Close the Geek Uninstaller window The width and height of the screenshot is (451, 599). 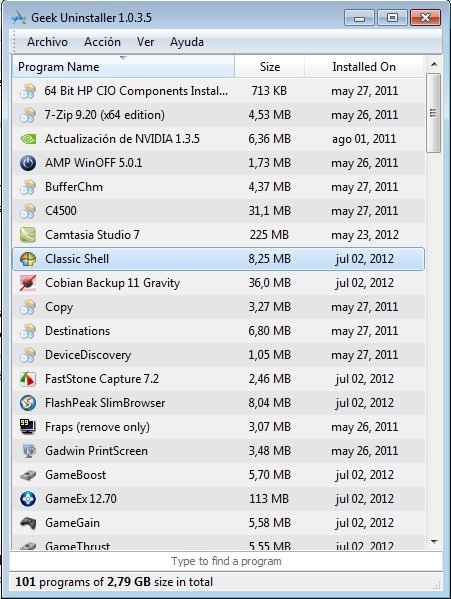[425, 18]
